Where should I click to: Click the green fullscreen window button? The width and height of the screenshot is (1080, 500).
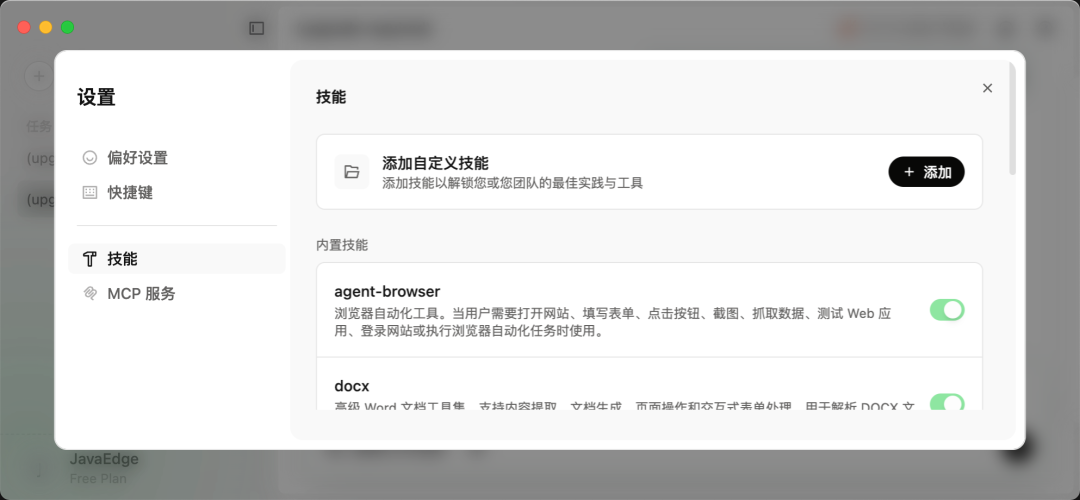point(68,28)
